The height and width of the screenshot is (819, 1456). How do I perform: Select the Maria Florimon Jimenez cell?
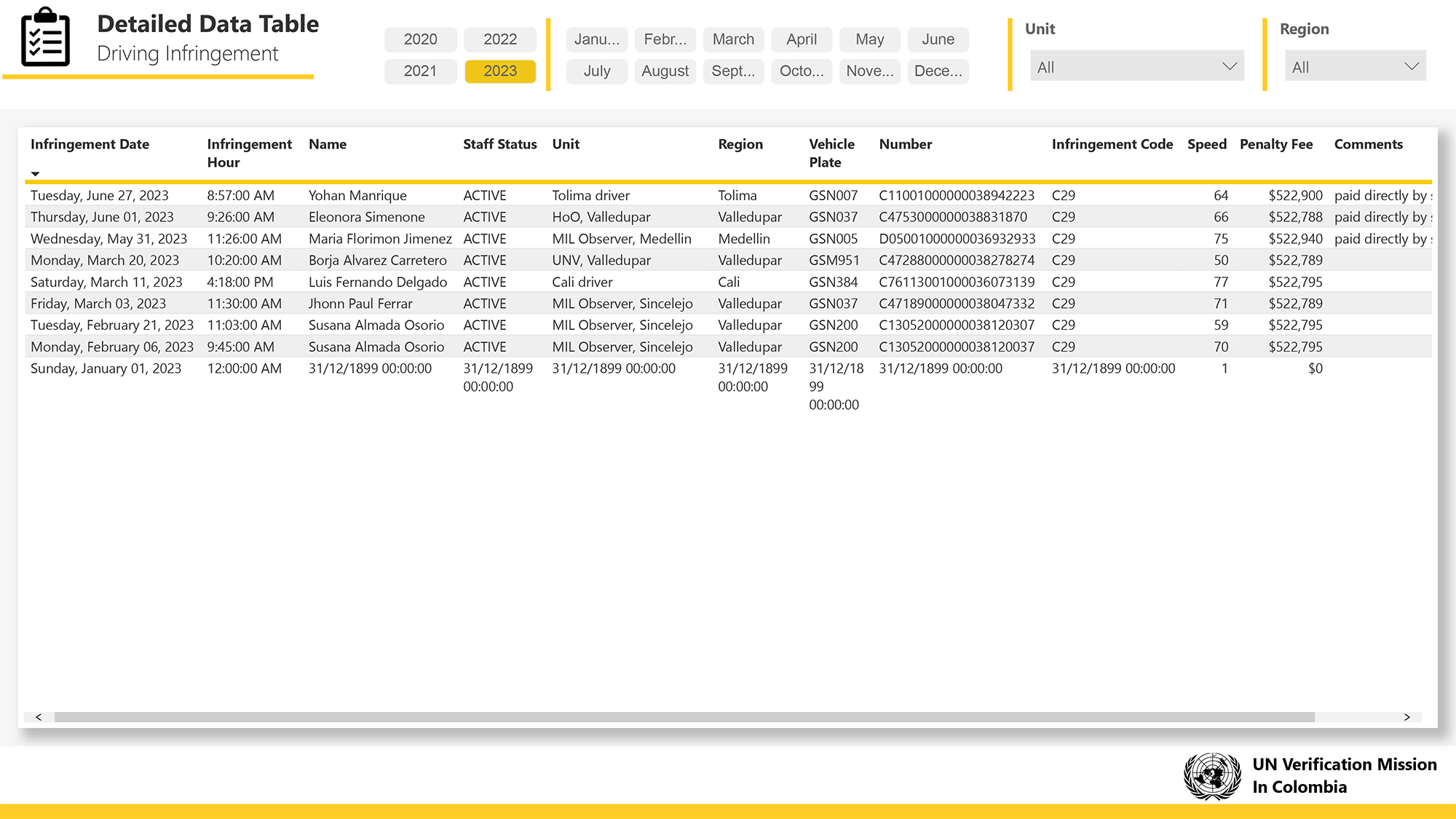coord(380,239)
